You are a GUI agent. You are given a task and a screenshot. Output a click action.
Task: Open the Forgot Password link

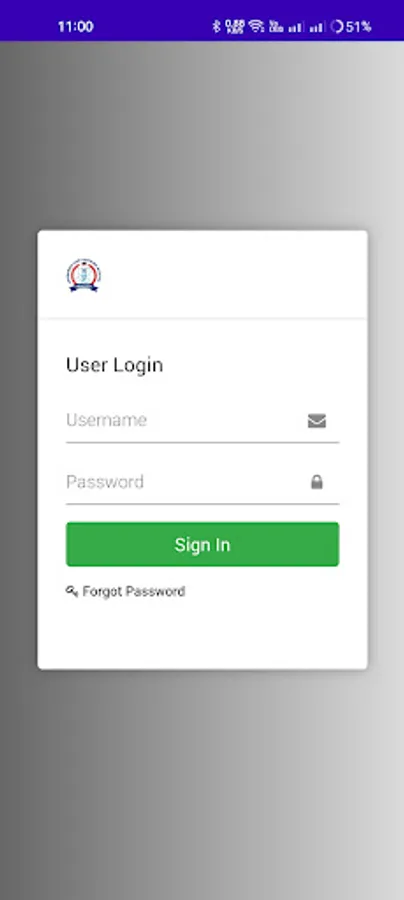pos(134,591)
